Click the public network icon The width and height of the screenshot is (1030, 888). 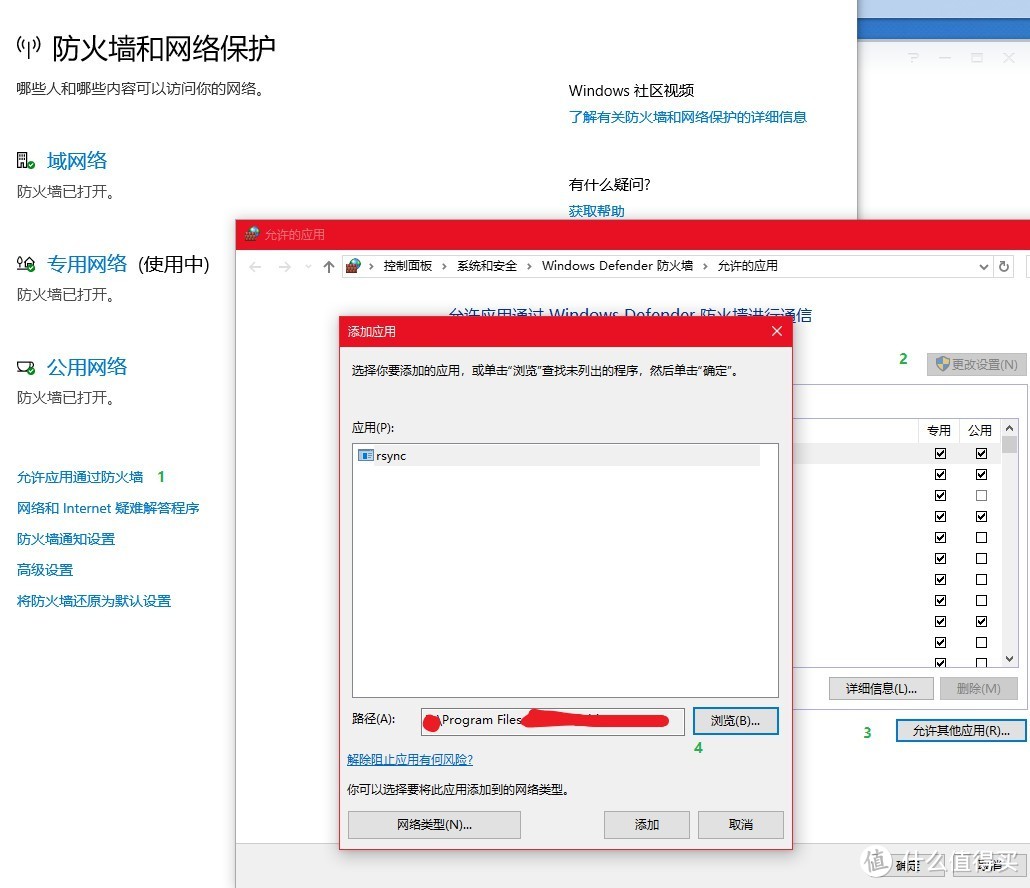pos(26,367)
